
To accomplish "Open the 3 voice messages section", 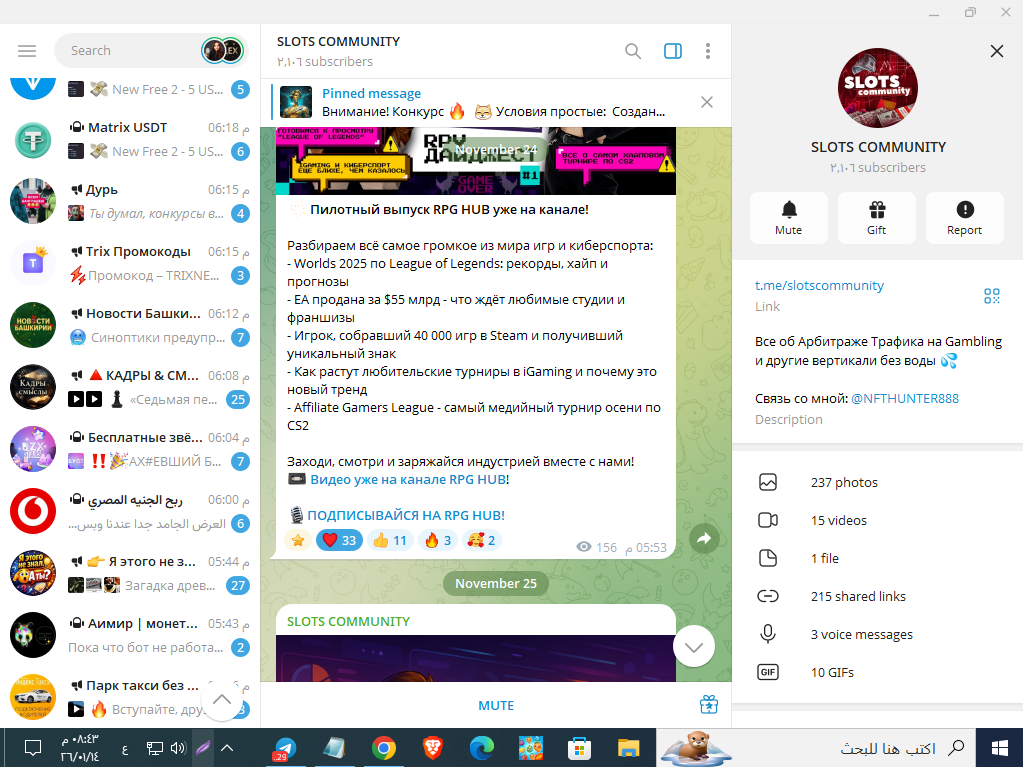I will pyautogui.click(x=878, y=635).
